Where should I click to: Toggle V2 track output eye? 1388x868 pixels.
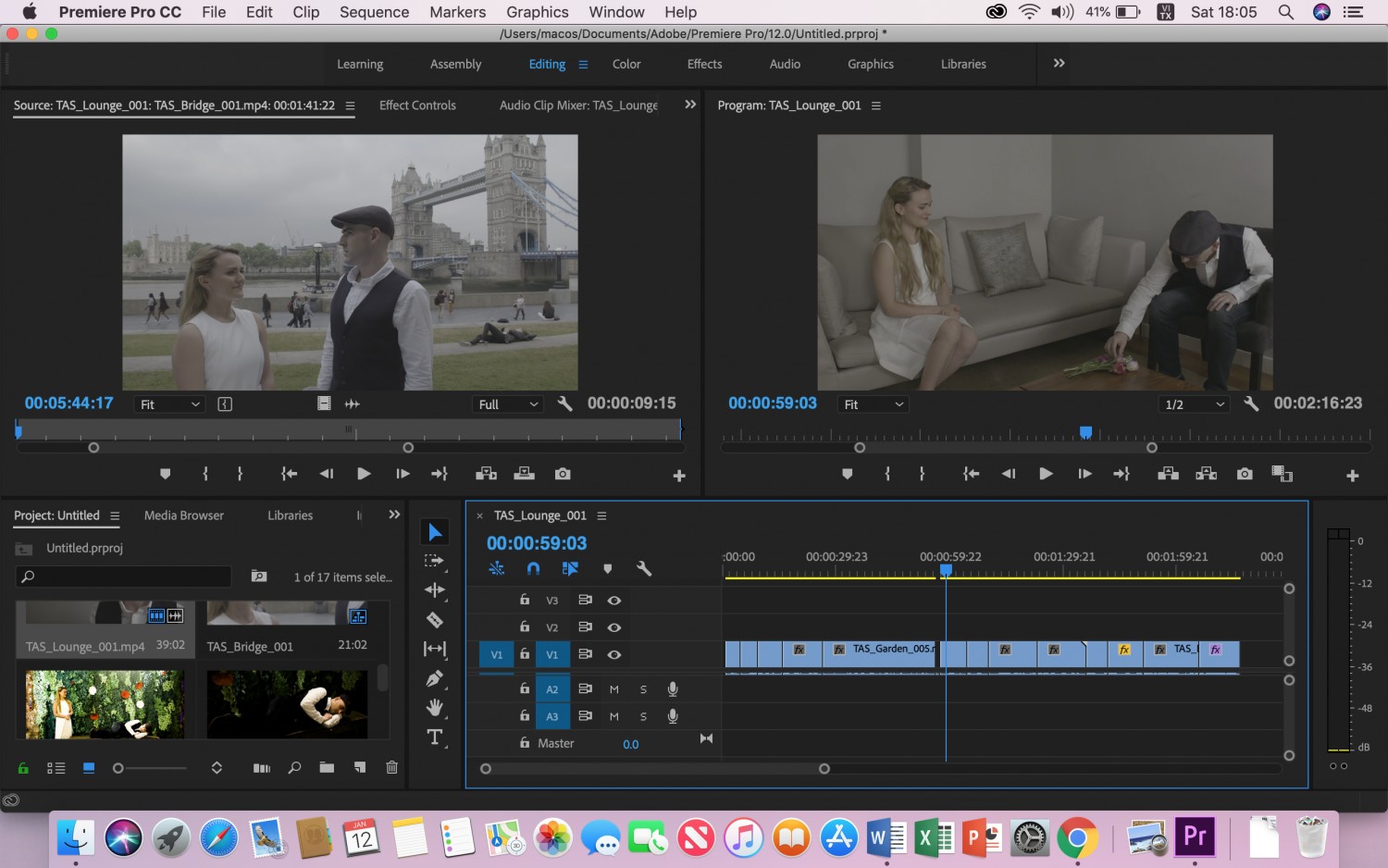click(613, 627)
